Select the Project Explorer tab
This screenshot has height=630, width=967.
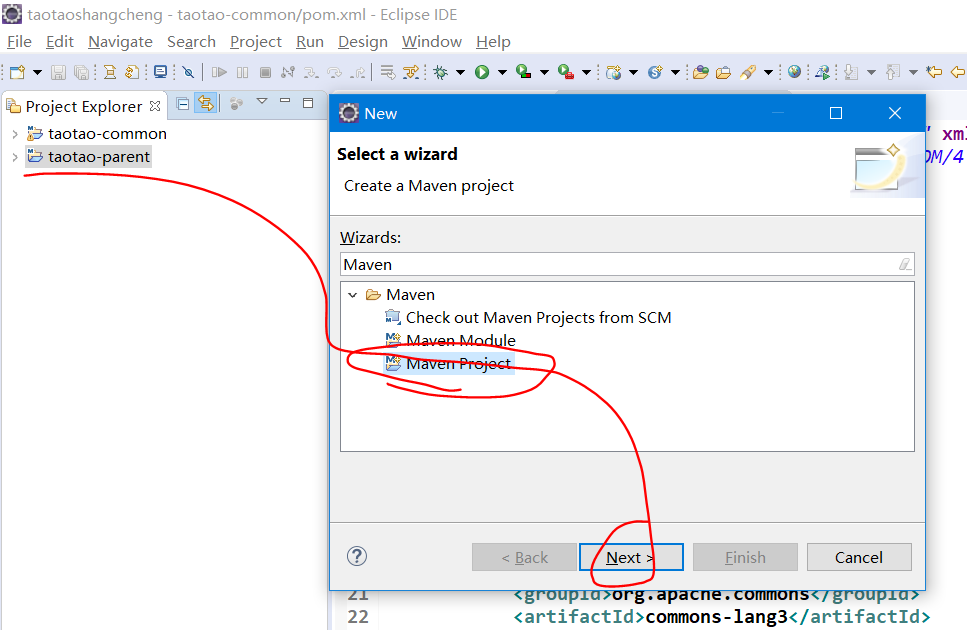83,107
